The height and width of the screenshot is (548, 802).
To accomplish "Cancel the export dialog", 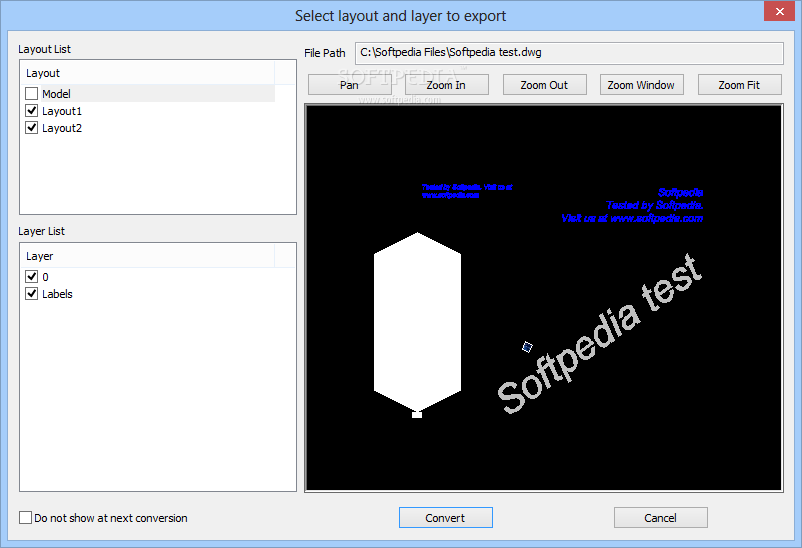I will (x=661, y=518).
